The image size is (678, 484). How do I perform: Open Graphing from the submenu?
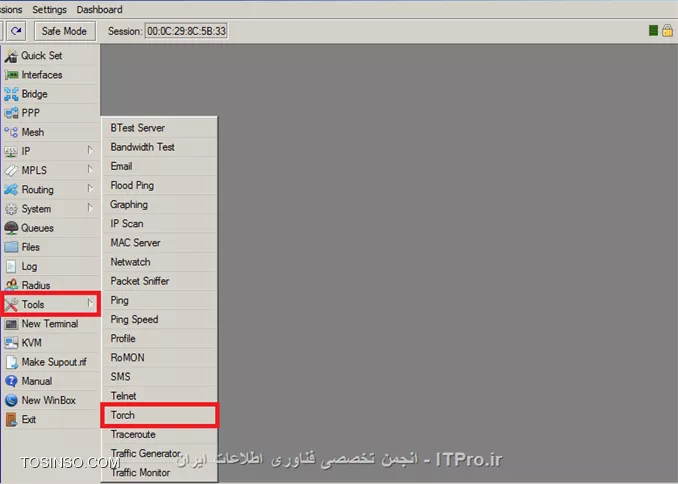[x=160, y=205]
